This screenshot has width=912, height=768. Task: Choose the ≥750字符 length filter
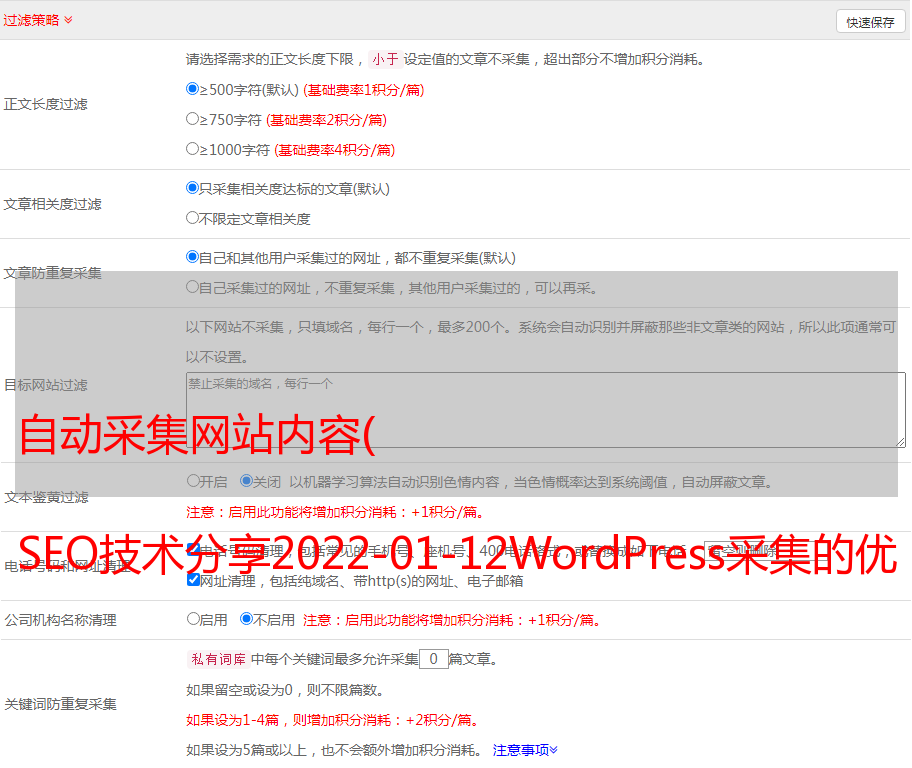click(193, 119)
